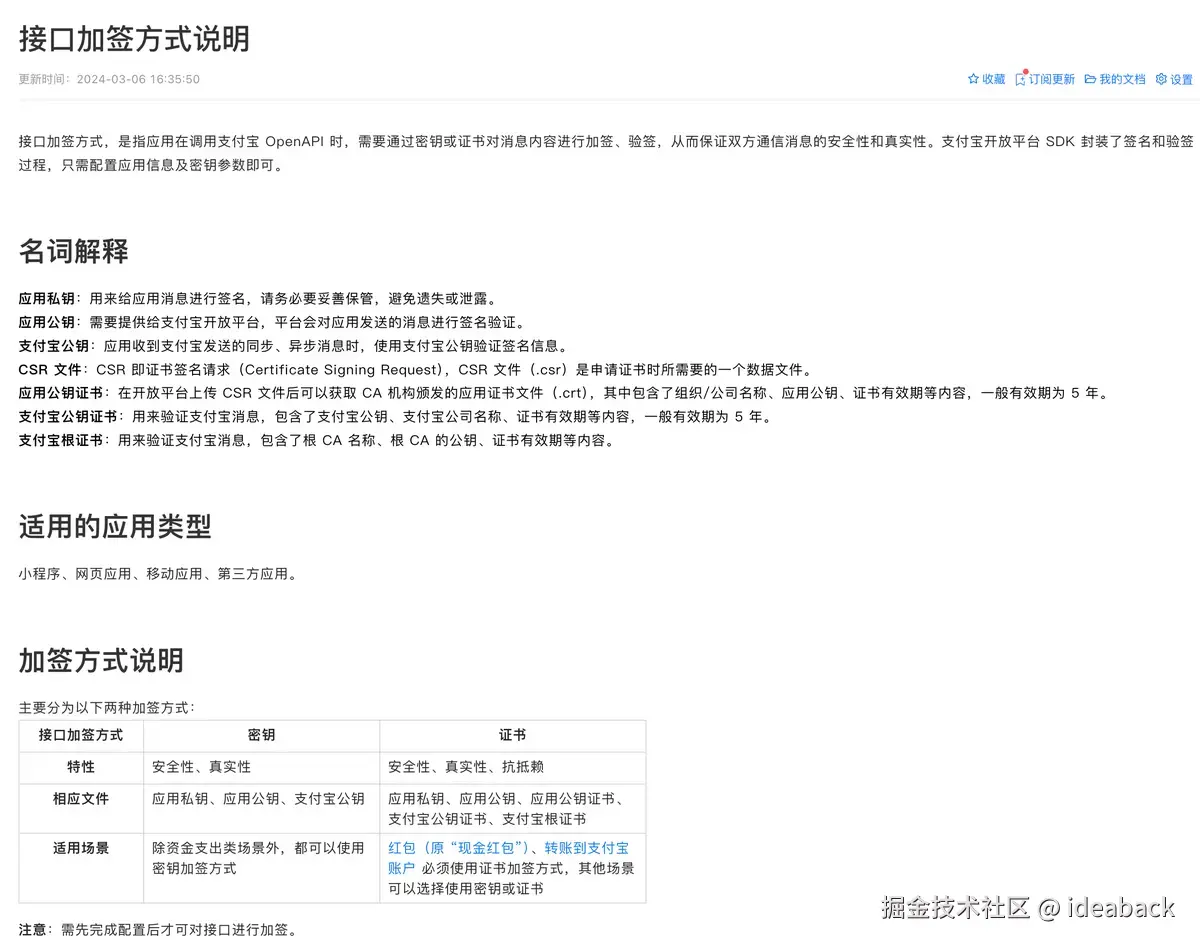This screenshot has width=1200, height=947.
Task: Click the 加签方式说明 heading
Action: pos(101,660)
